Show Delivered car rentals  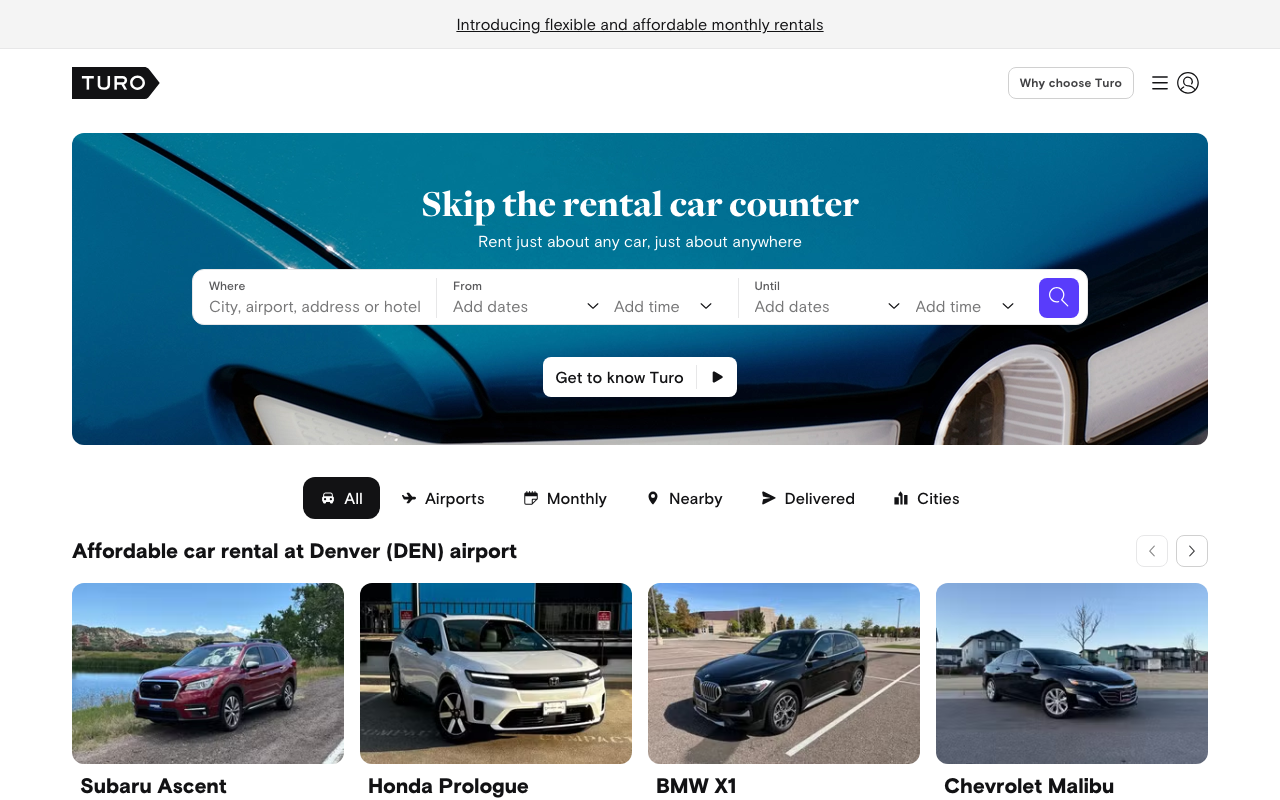pos(808,498)
